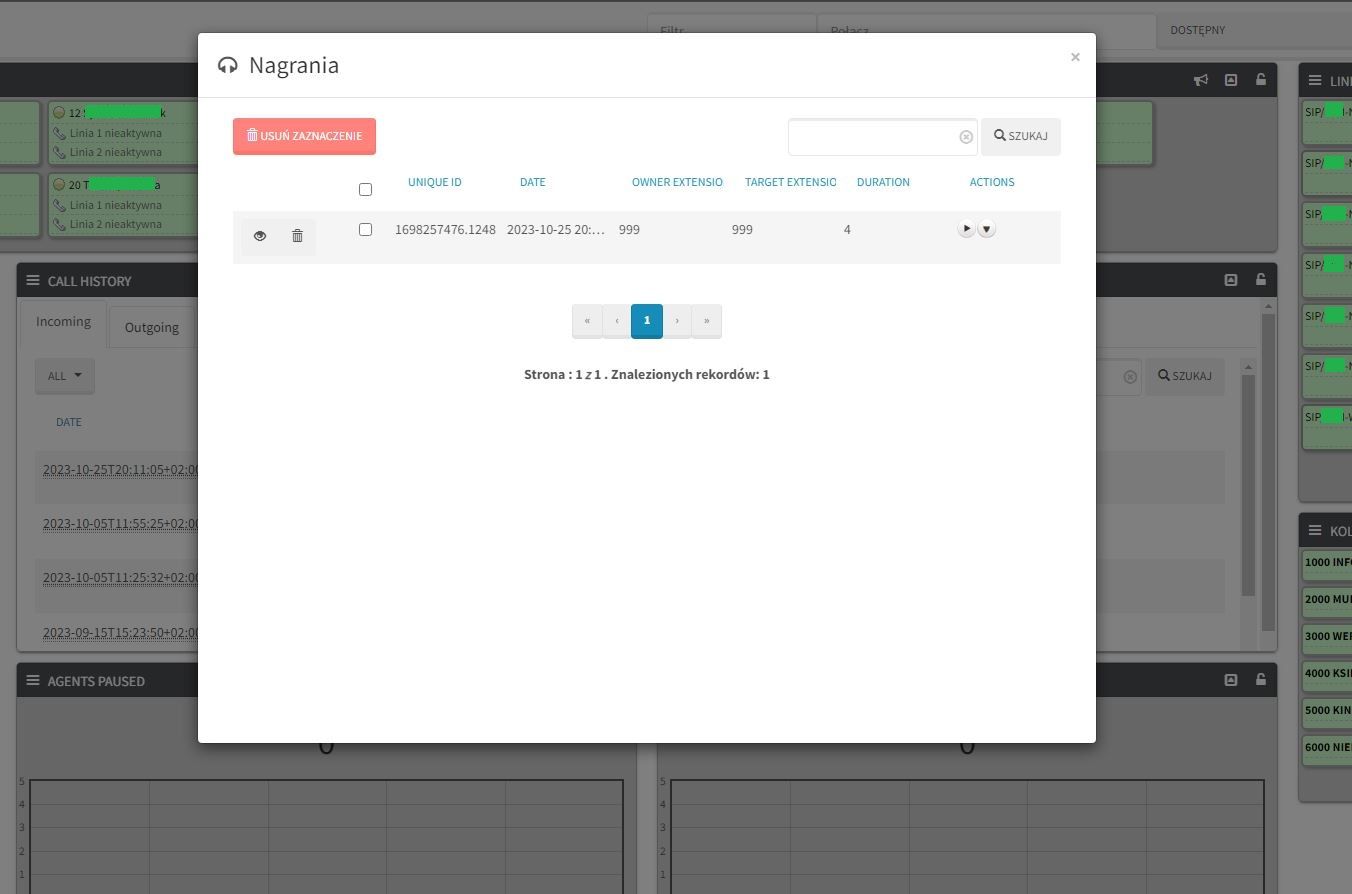Collapse the Call History panel
Viewport: 1352px width, 894px height.
1231,280
